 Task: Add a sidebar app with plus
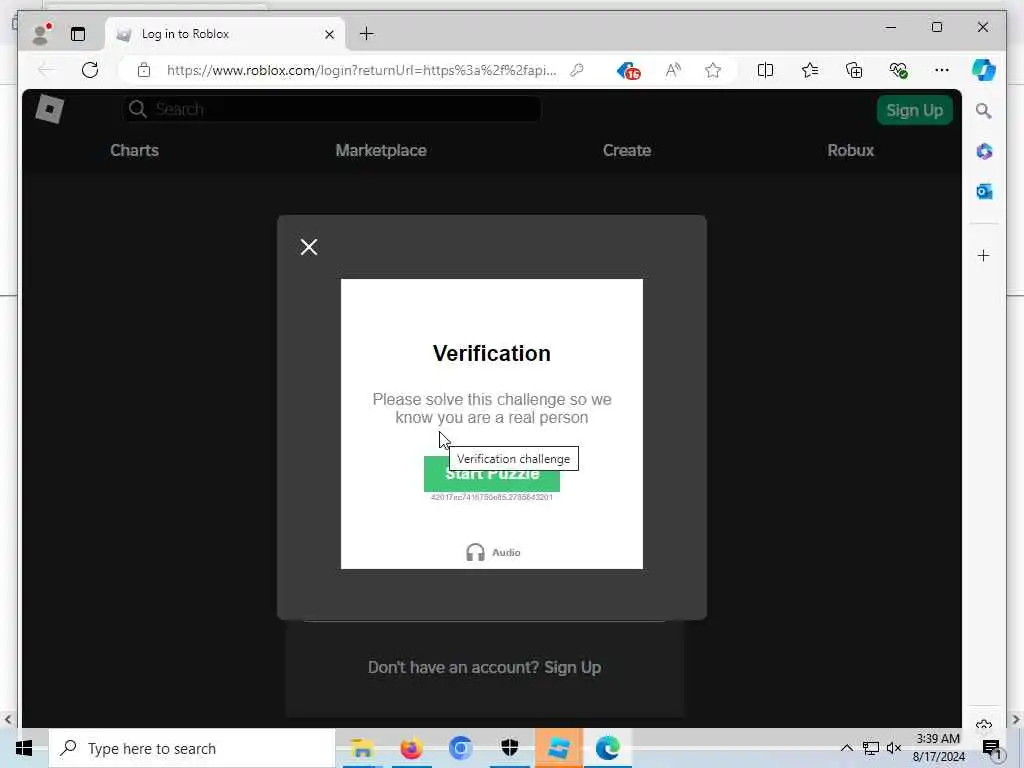pos(984,255)
